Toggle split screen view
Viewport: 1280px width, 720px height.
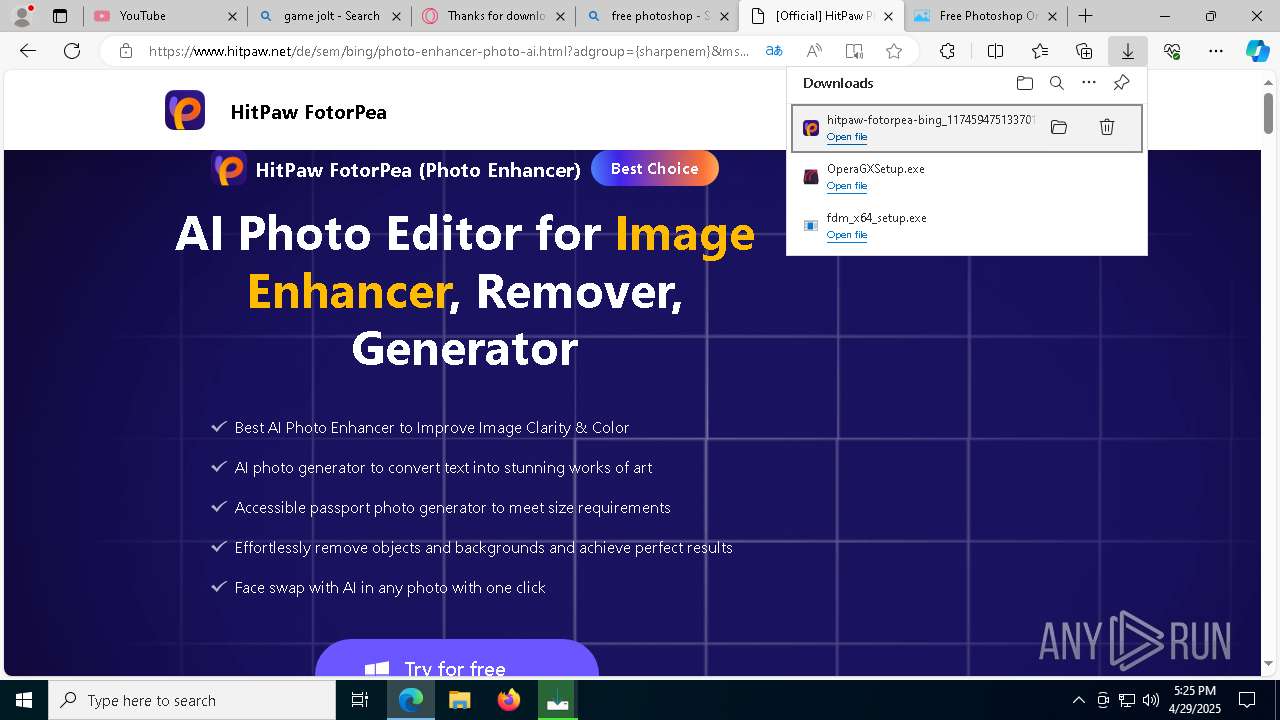pos(995,51)
